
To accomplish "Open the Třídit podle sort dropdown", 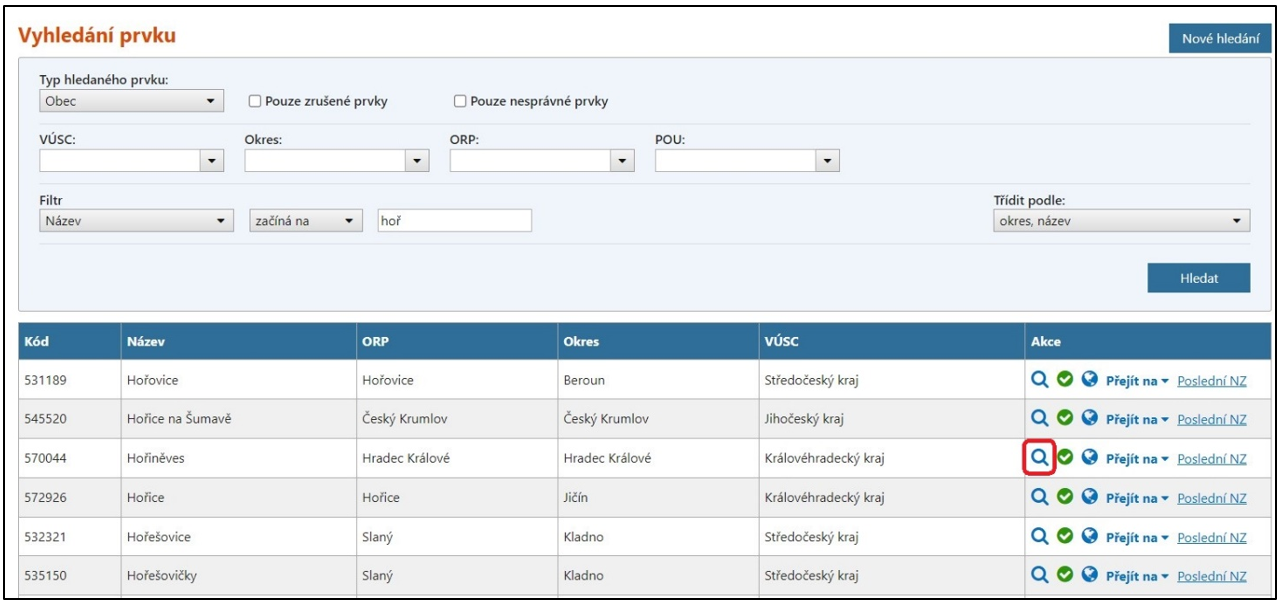I will (1120, 221).
